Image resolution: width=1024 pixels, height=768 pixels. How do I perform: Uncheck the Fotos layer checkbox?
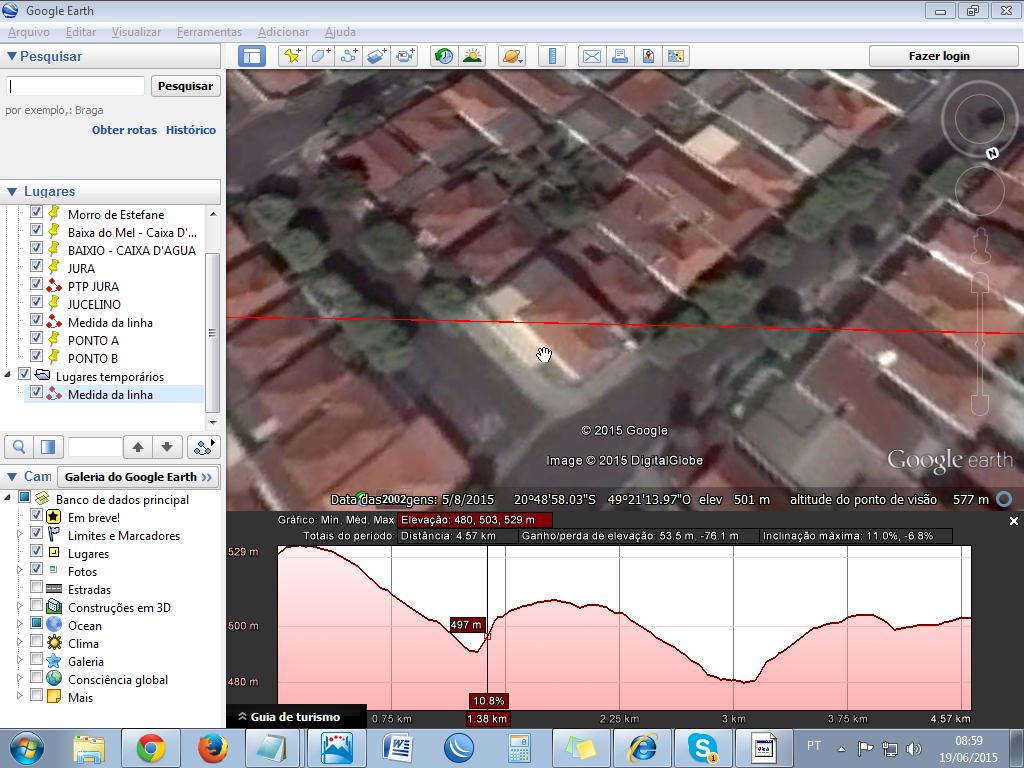37,571
